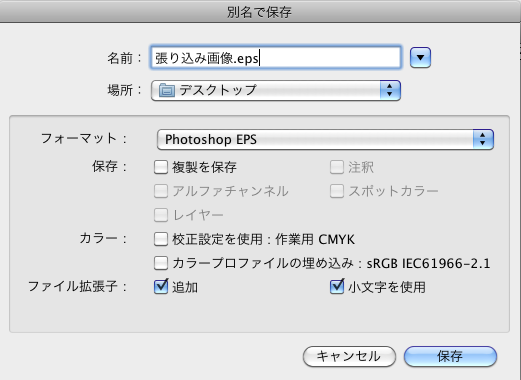521x380 pixels.
Task: Enable 校正設定を使用 作業用 CMYK checkbox
Action: pos(161,239)
